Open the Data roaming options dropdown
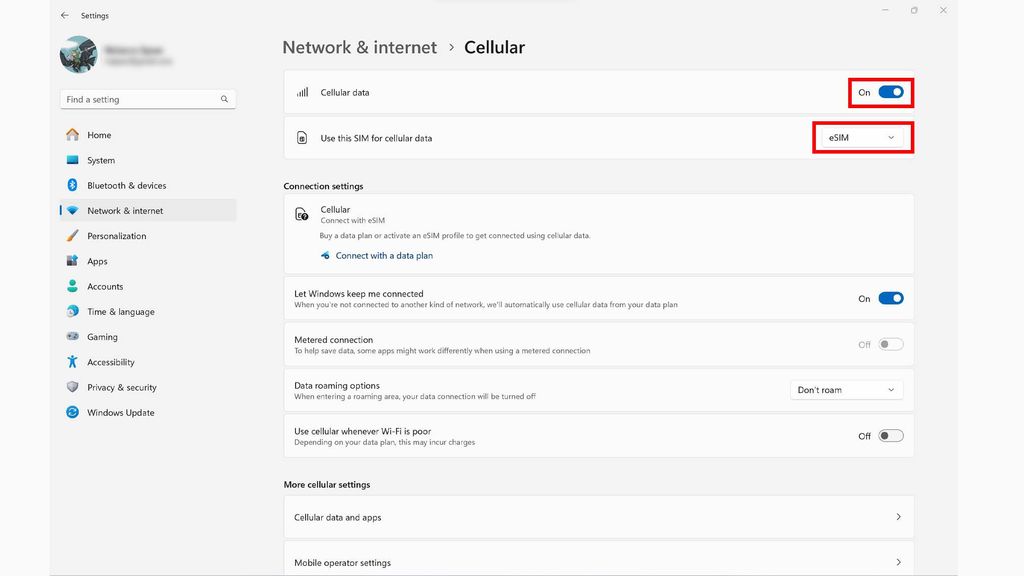 (846, 390)
